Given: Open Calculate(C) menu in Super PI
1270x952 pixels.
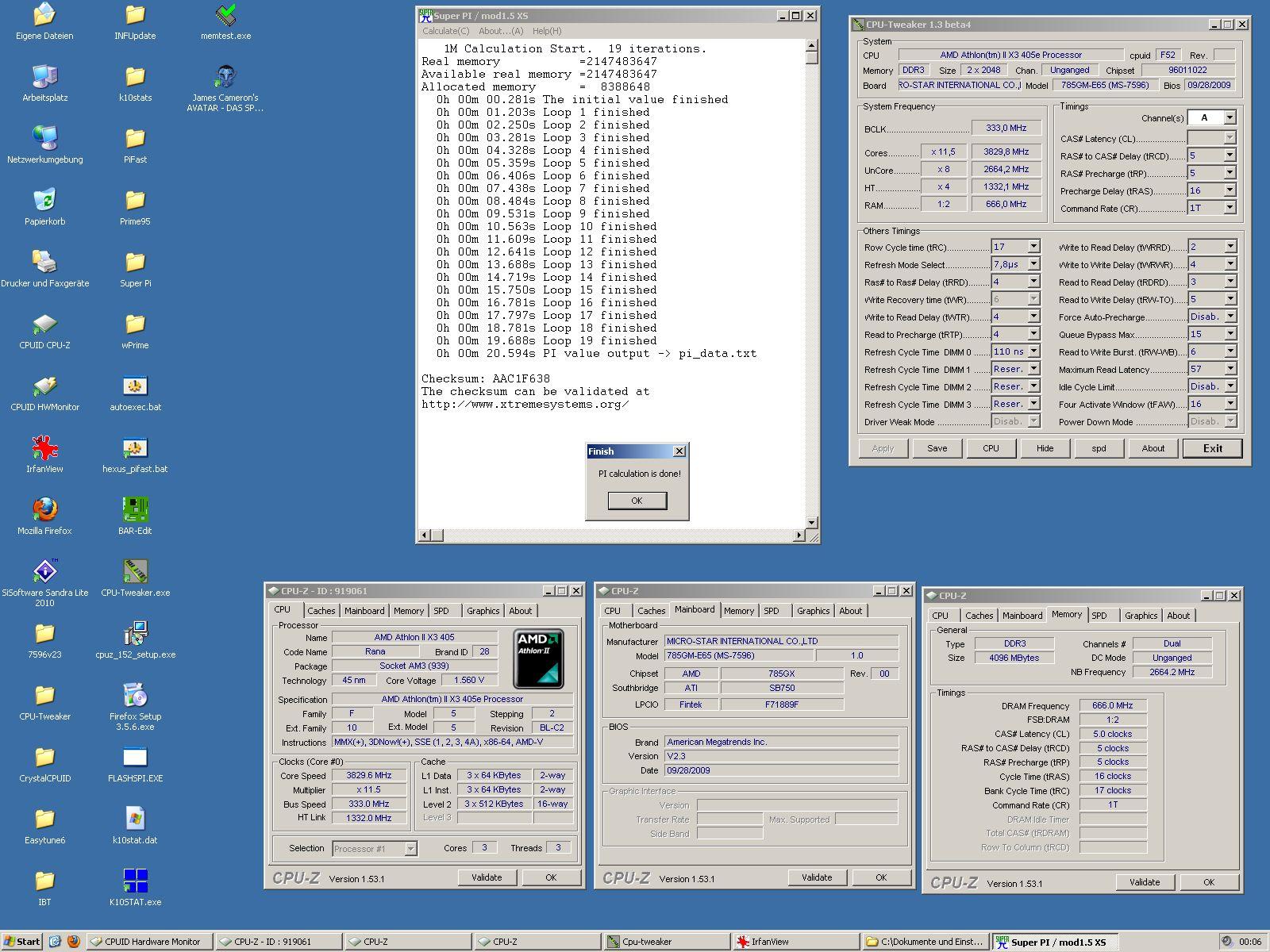Looking at the screenshot, I should [445, 31].
